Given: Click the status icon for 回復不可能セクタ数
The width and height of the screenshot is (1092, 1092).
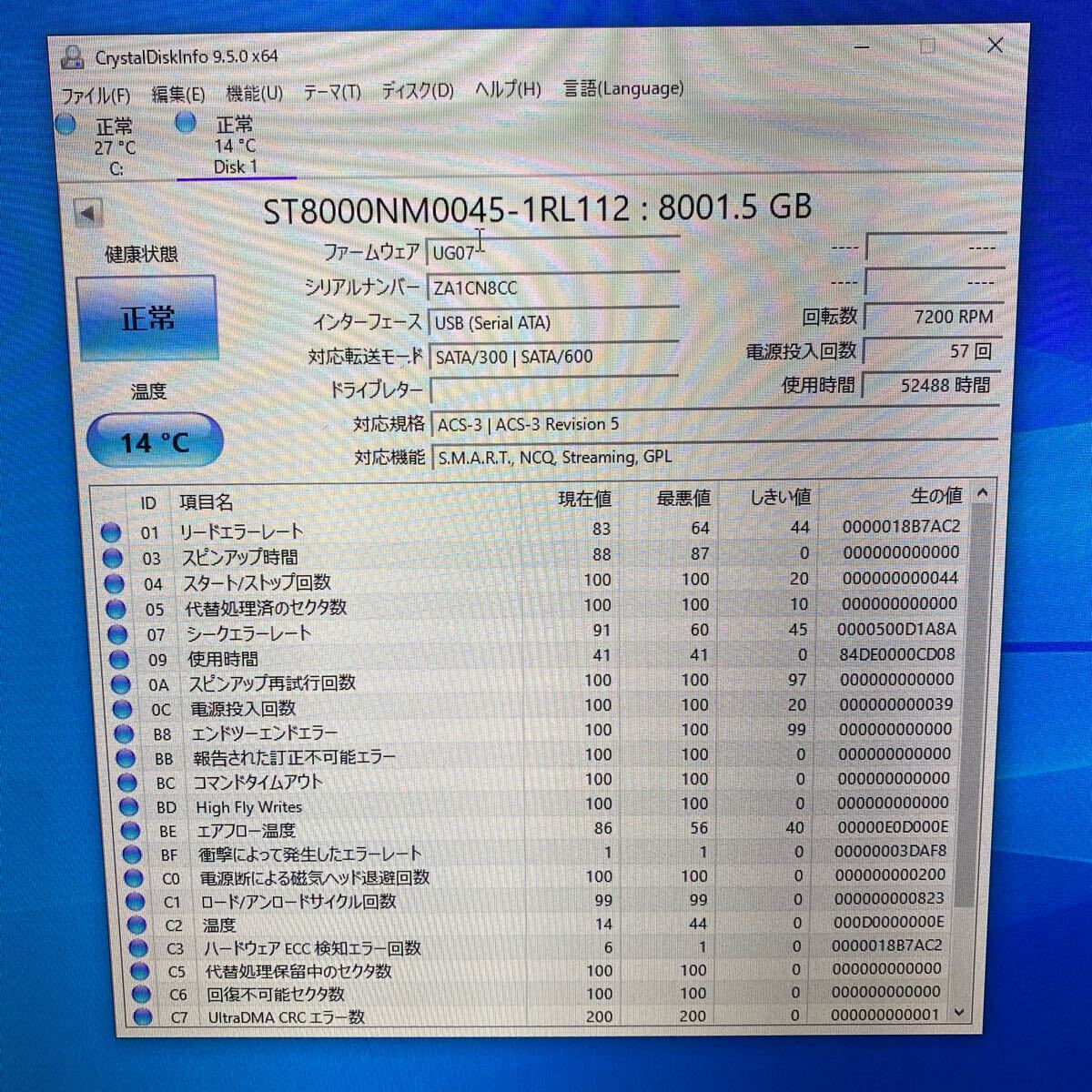Looking at the screenshot, I should 141,996.
